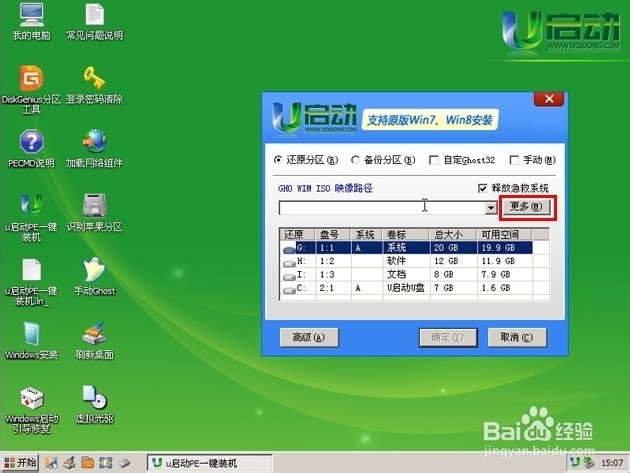630x473 pixels.
Task: Open the Windows安装 desktop icon
Action: pyautogui.click(x=31, y=341)
